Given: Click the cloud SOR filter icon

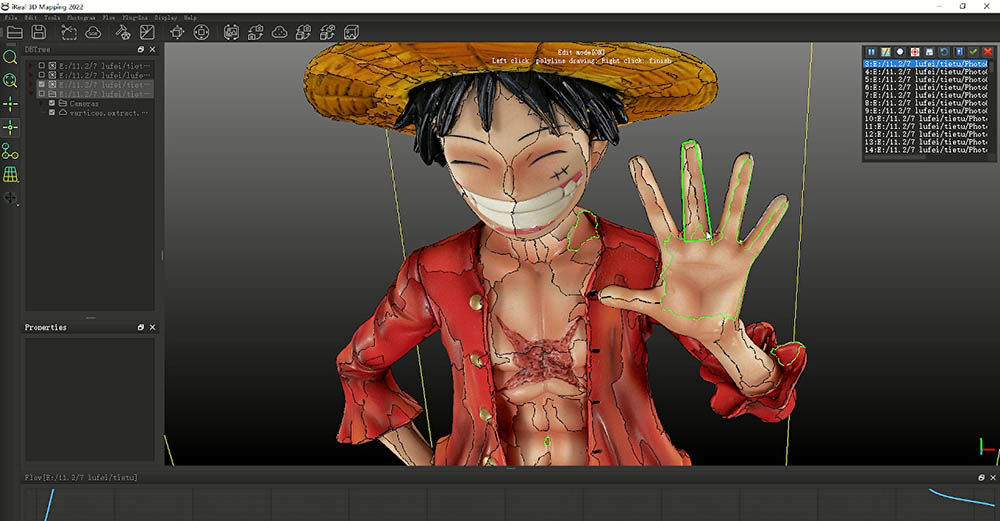Looking at the screenshot, I should (93, 33).
